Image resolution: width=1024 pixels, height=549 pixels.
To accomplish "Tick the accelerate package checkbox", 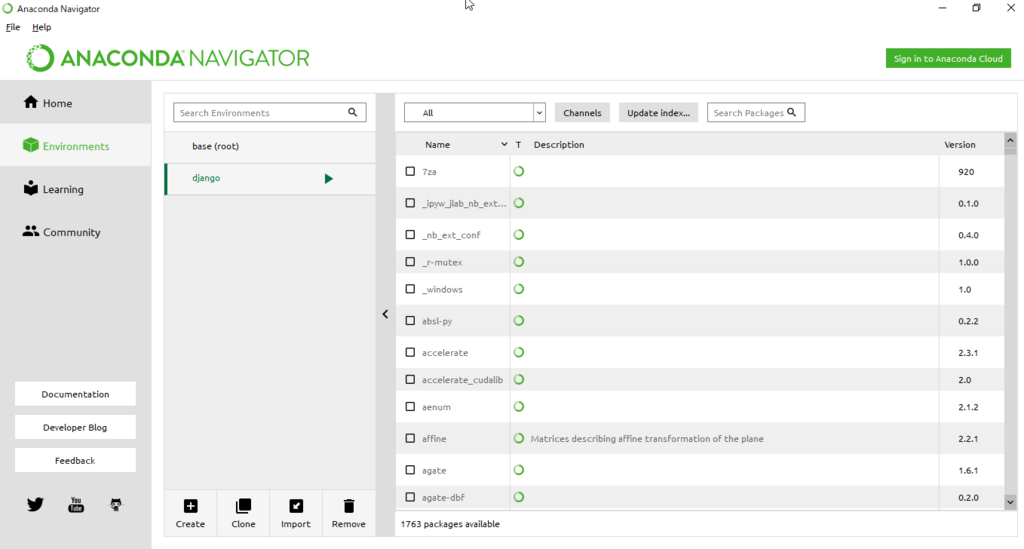I will click(410, 352).
